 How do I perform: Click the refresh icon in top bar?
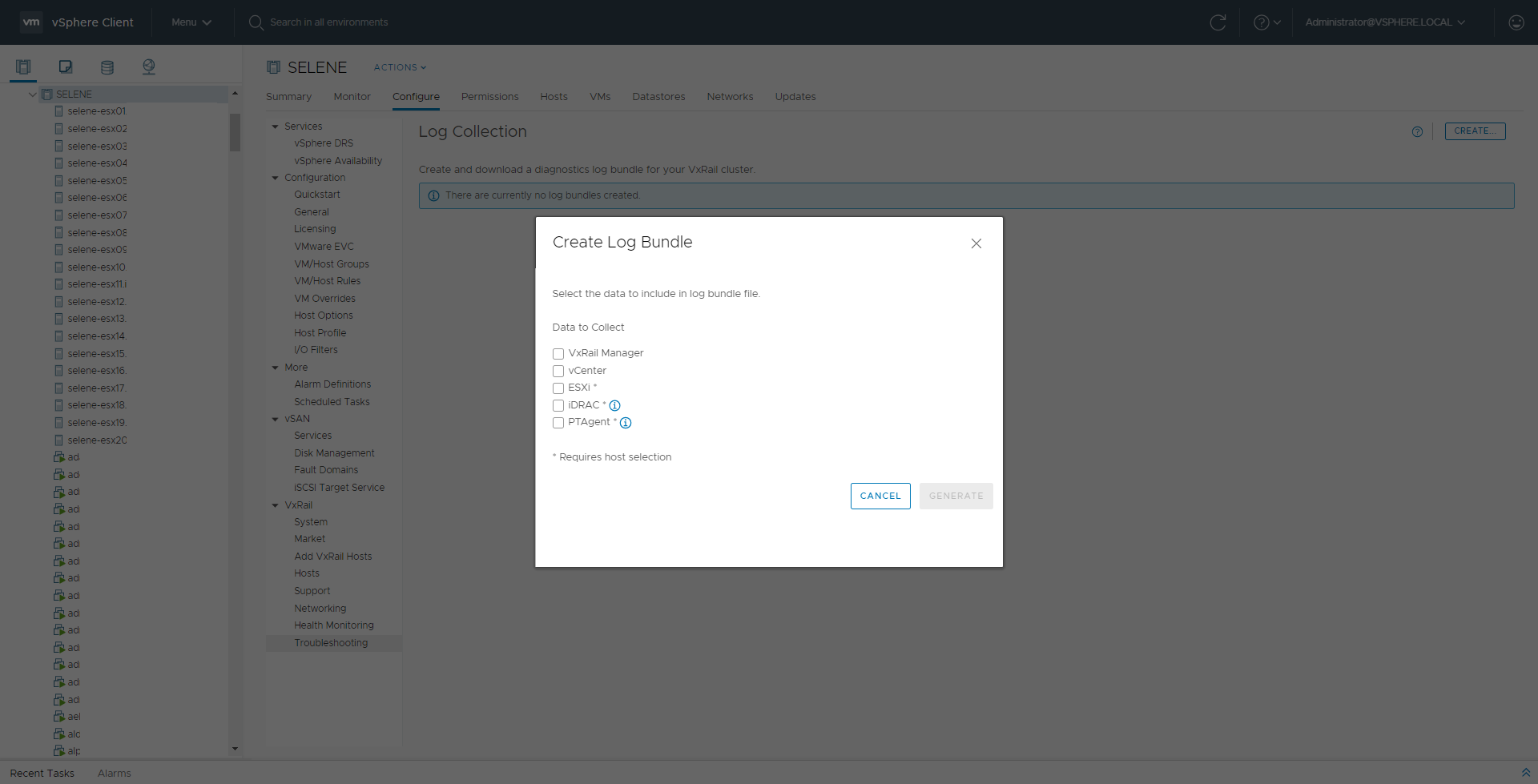1218,22
